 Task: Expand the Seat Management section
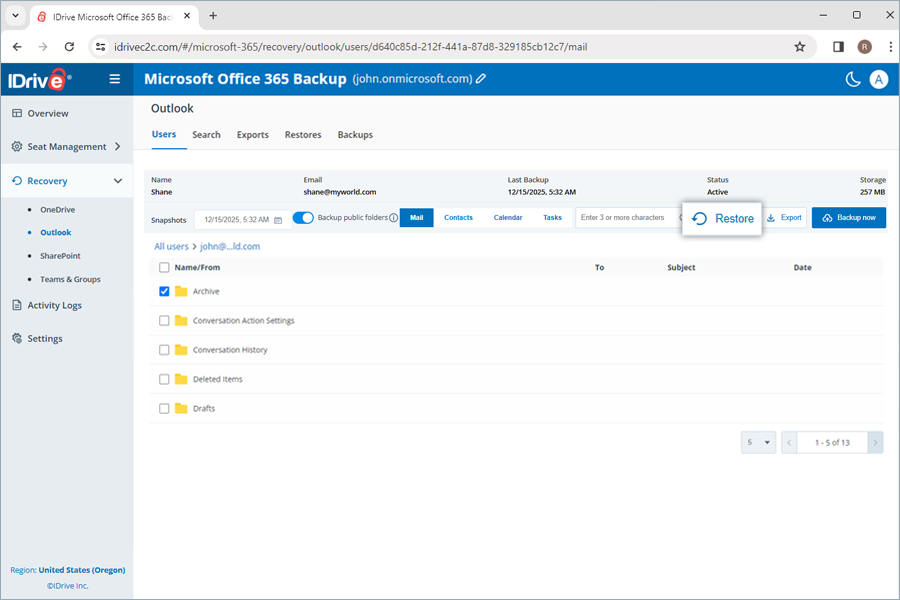(x=119, y=146)
